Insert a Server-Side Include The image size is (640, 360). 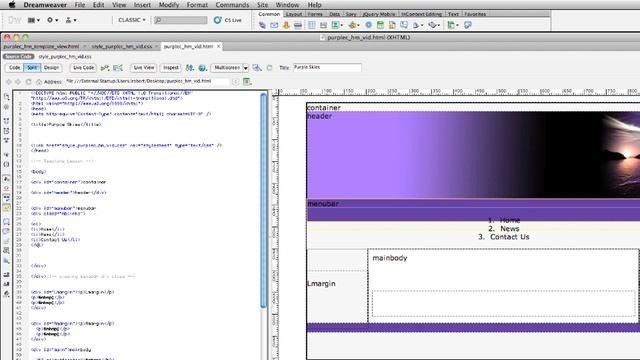point(392,25)
